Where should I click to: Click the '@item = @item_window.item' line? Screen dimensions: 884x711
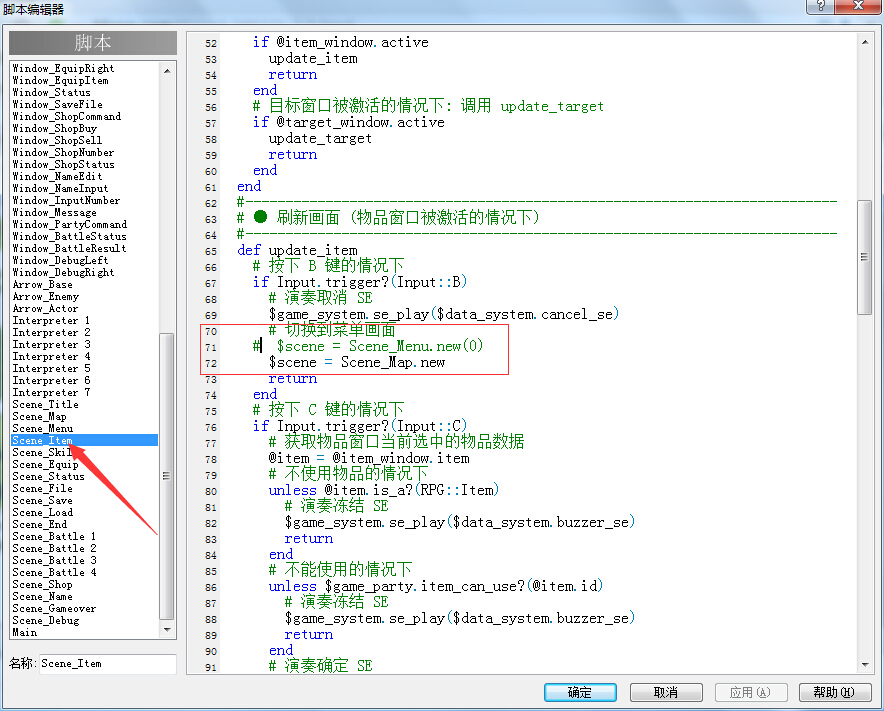point(369,458)
